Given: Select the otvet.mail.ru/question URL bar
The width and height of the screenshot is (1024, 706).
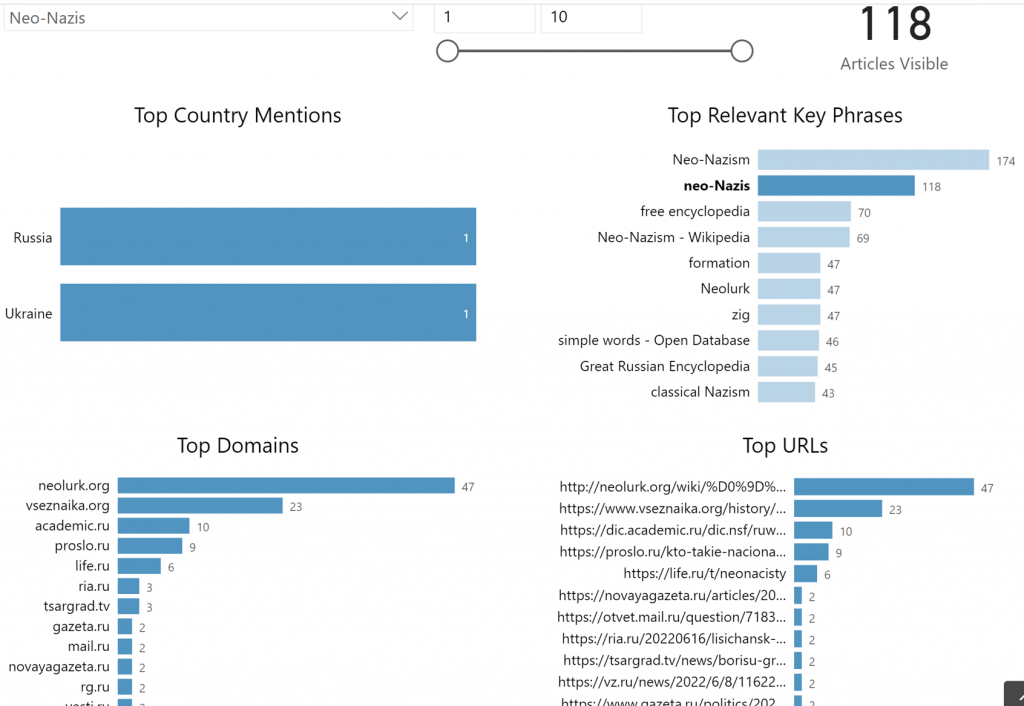Looking at the screenshot, I should click(798, 617).
